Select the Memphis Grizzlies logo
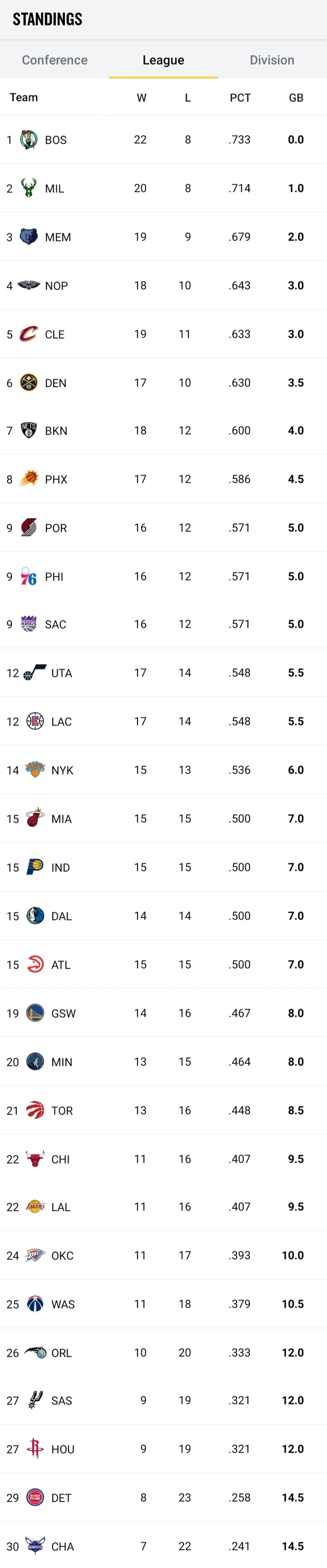 tap(29, 237)
